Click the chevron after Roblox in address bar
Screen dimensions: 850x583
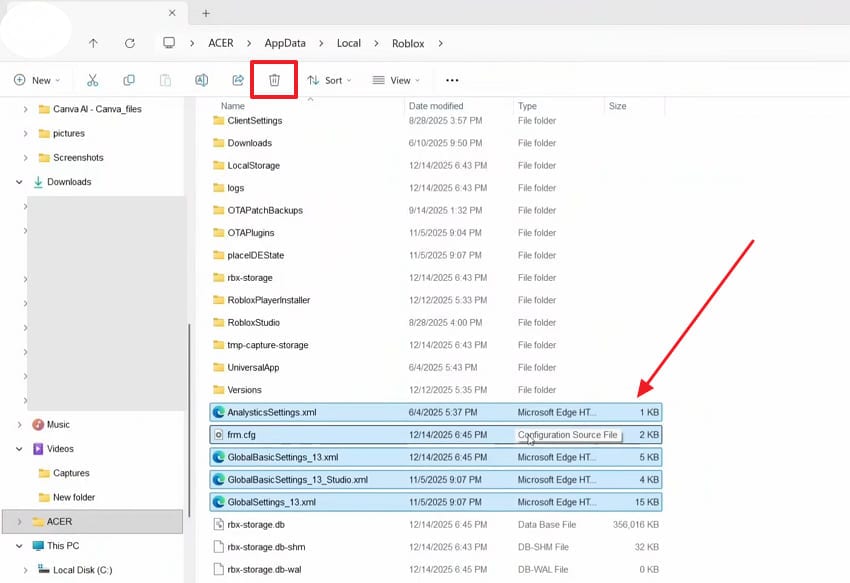(441, 43)
